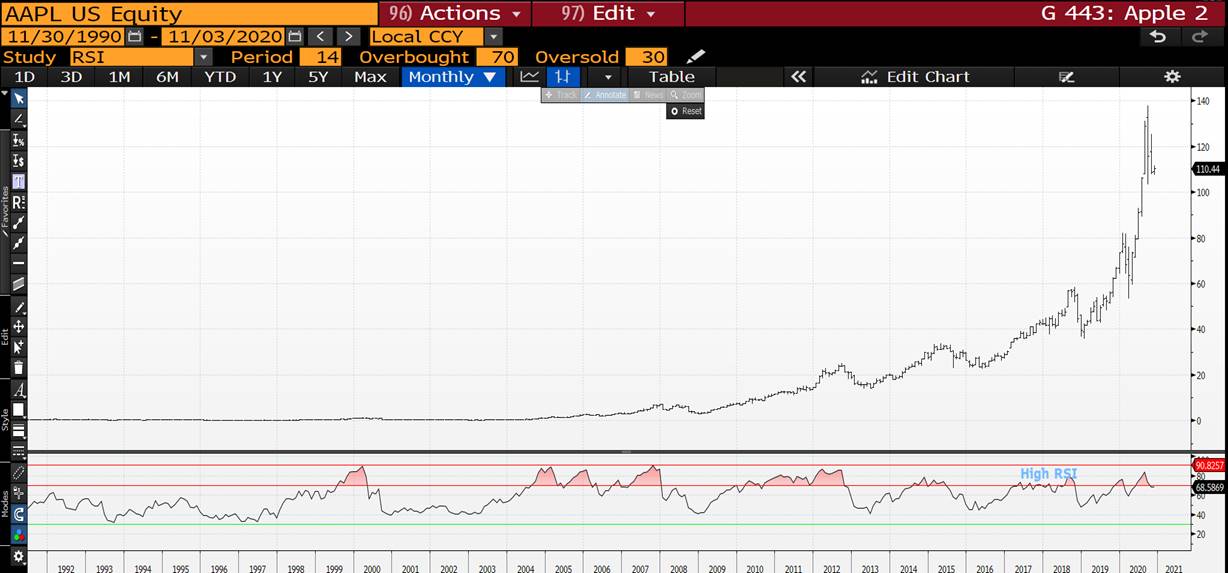Select the pointer arrow tool in left toolbar
Image resolution: width=1228 pixels, height=573 pixels.
(18, 97)
